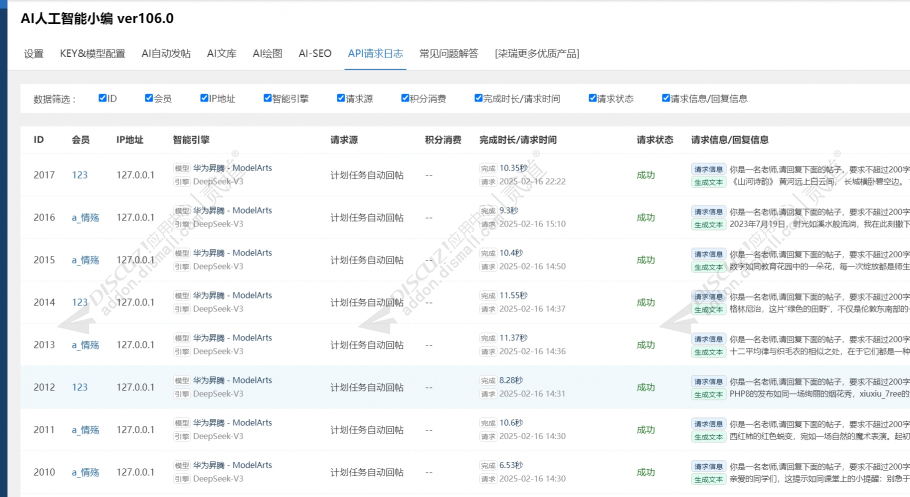Screen dimensions: 910x497
Task: Click the ID cell 2011
Action: (x=44, y=430)
